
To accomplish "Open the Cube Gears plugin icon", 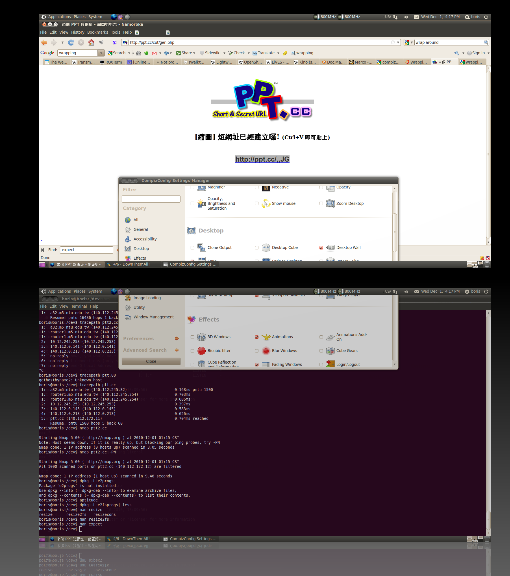I will tap(330, 351).
